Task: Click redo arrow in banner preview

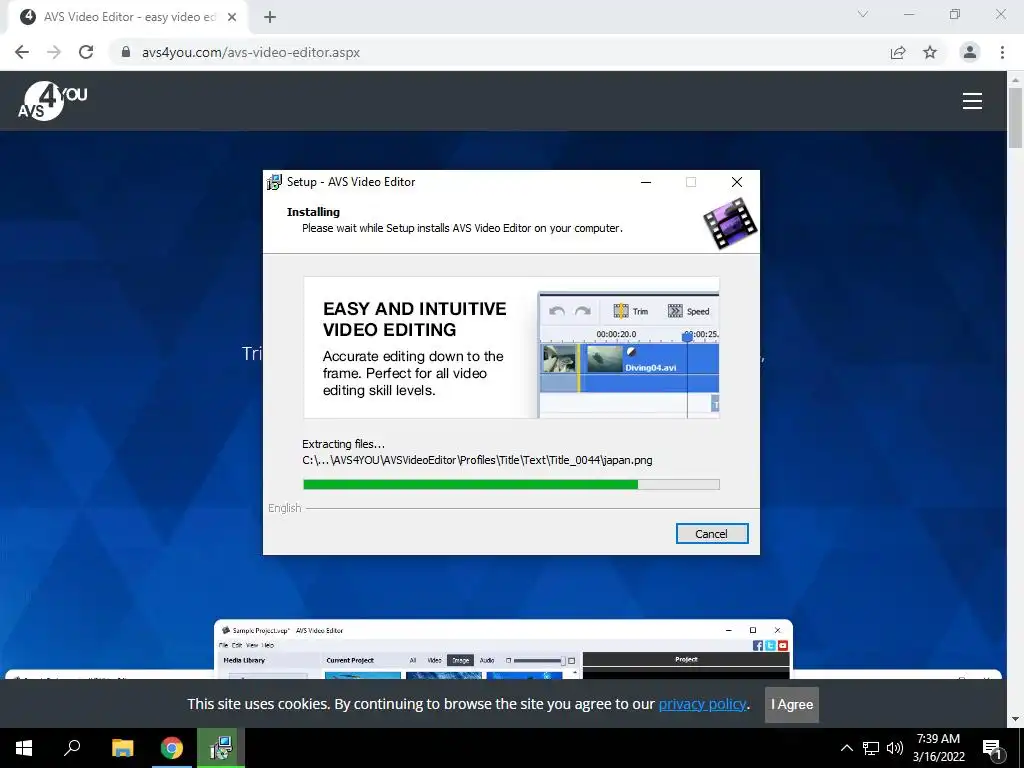Action: (583, 311)
